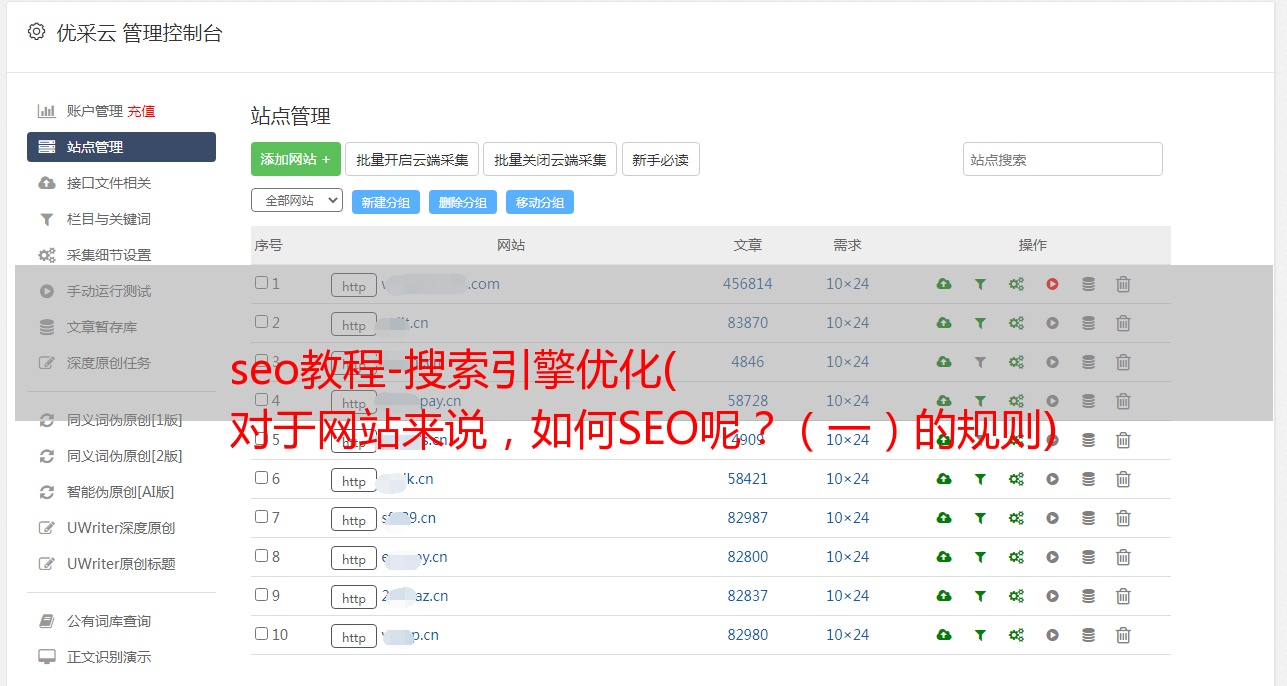The width and height of the screenshot is (1287, 686).
Task: Open the database icon in row 9
Action: tap(1088, 596)
